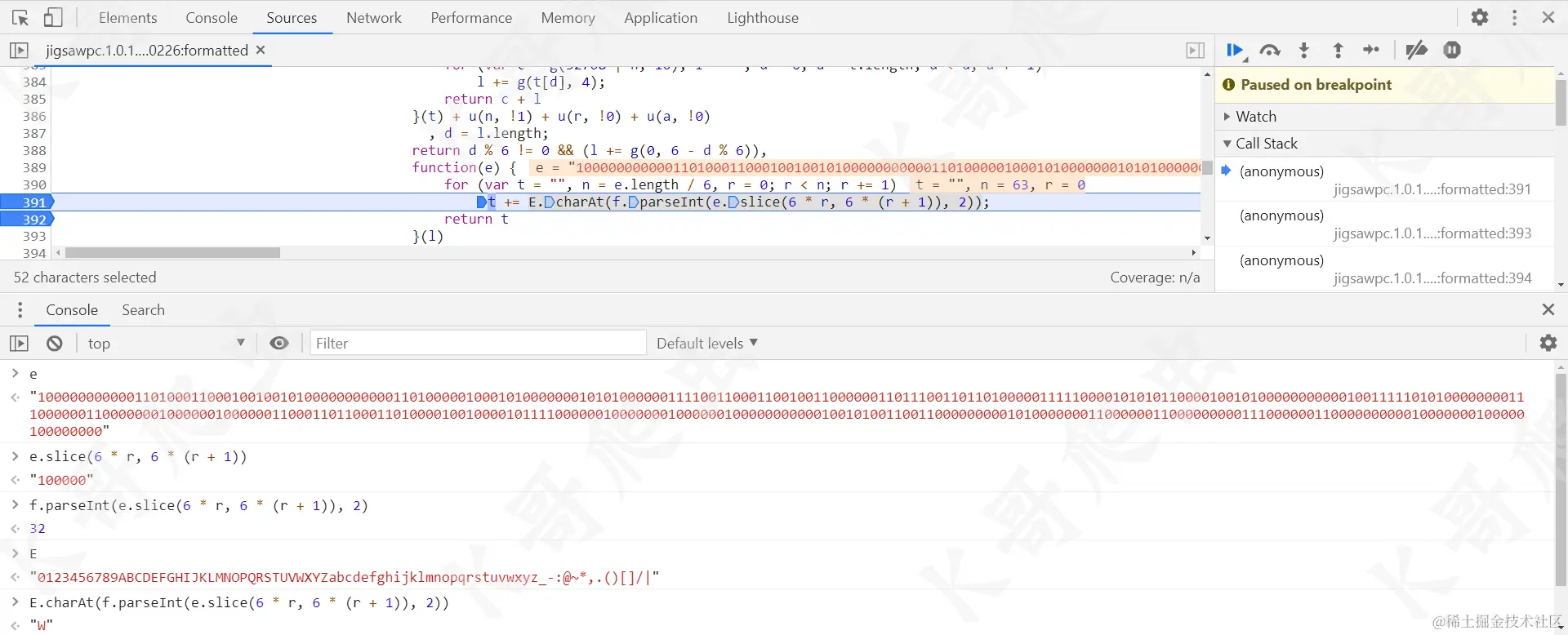Open the drawer more-tools kebab menu
The image size is (1568, 635).
(20, 310)
